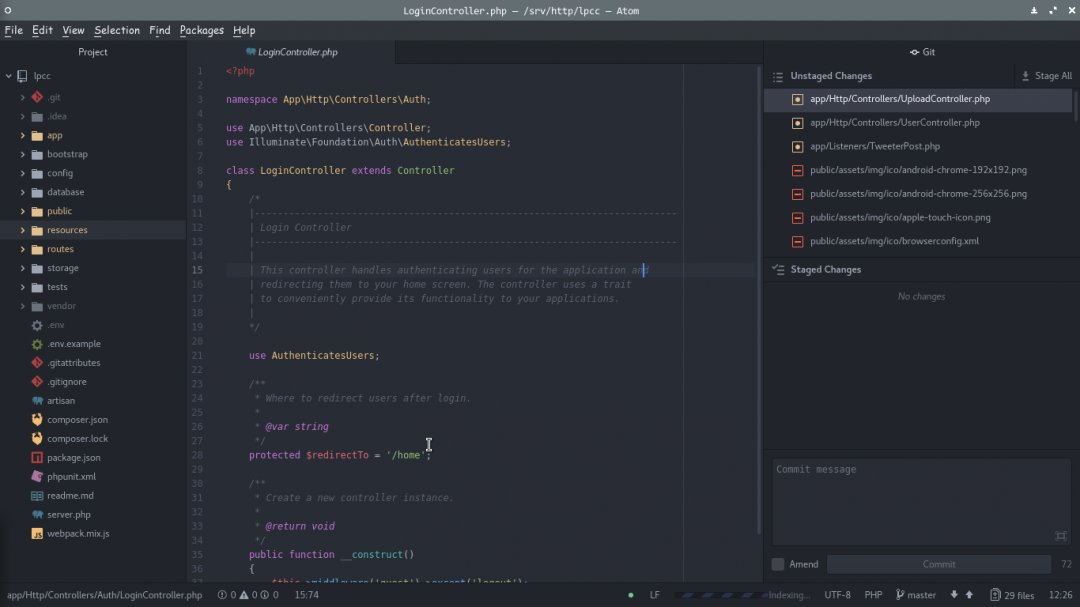Click the Indexing progress bar

(x=720, y=595)
